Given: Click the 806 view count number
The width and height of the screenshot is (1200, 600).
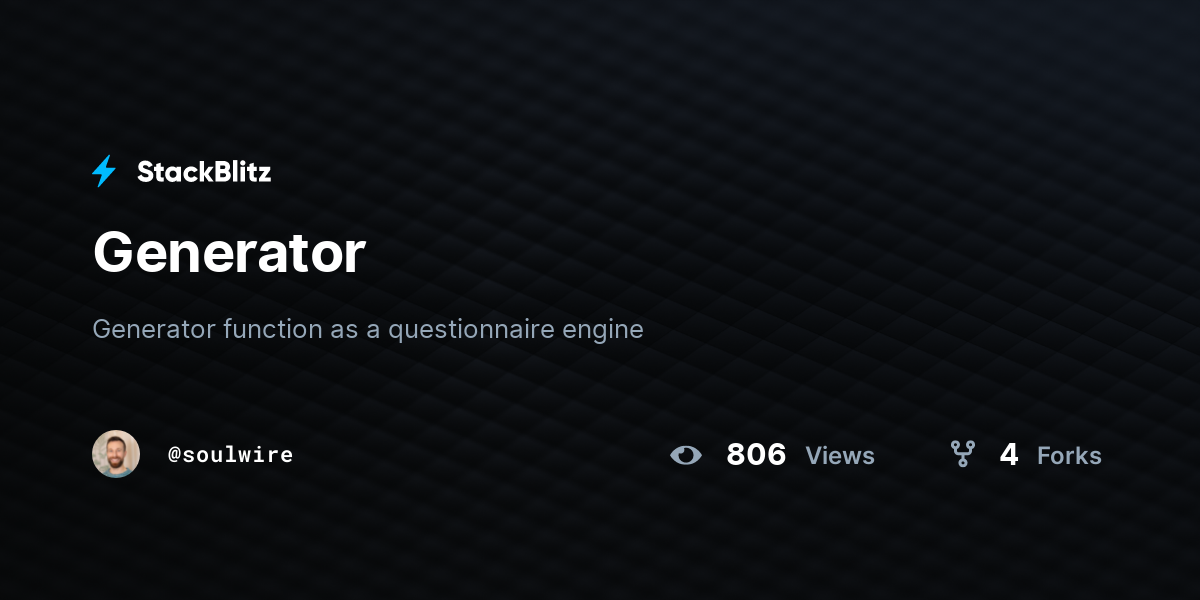Looking at the screenshot, I should [756, 455].
